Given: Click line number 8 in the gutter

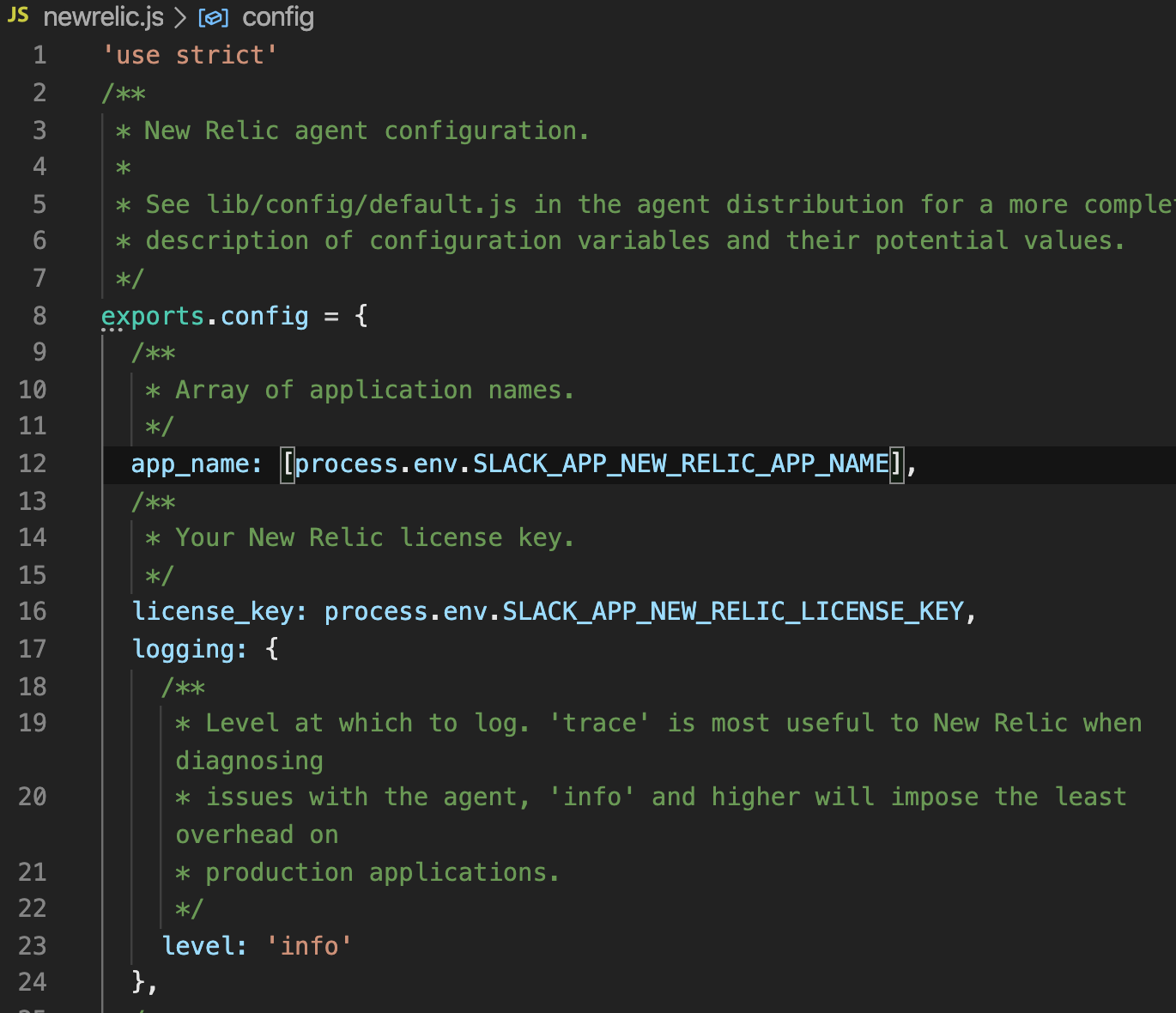Looking at the screenshot, I should [39, 316].
